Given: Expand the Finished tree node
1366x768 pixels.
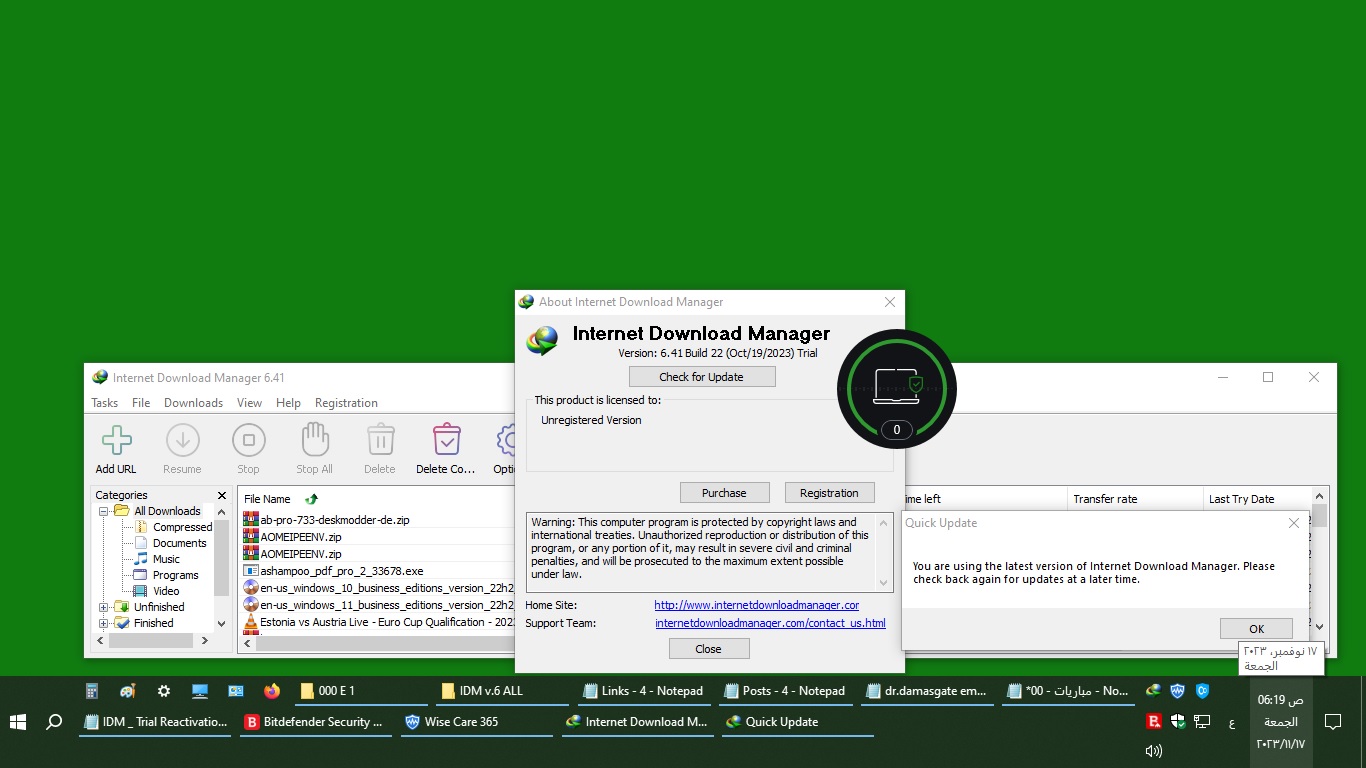Looking at the screenshot, I should (103, 623).
